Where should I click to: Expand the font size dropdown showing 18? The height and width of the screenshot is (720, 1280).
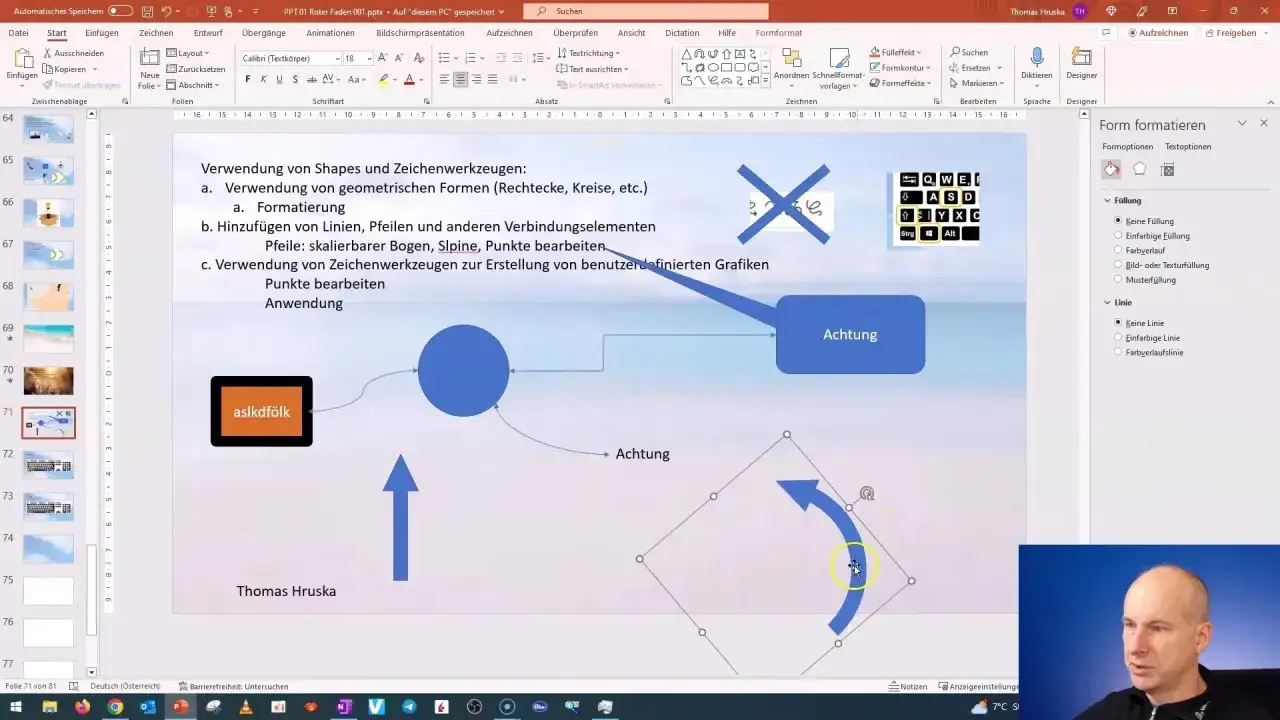click(x=367, y=58)
